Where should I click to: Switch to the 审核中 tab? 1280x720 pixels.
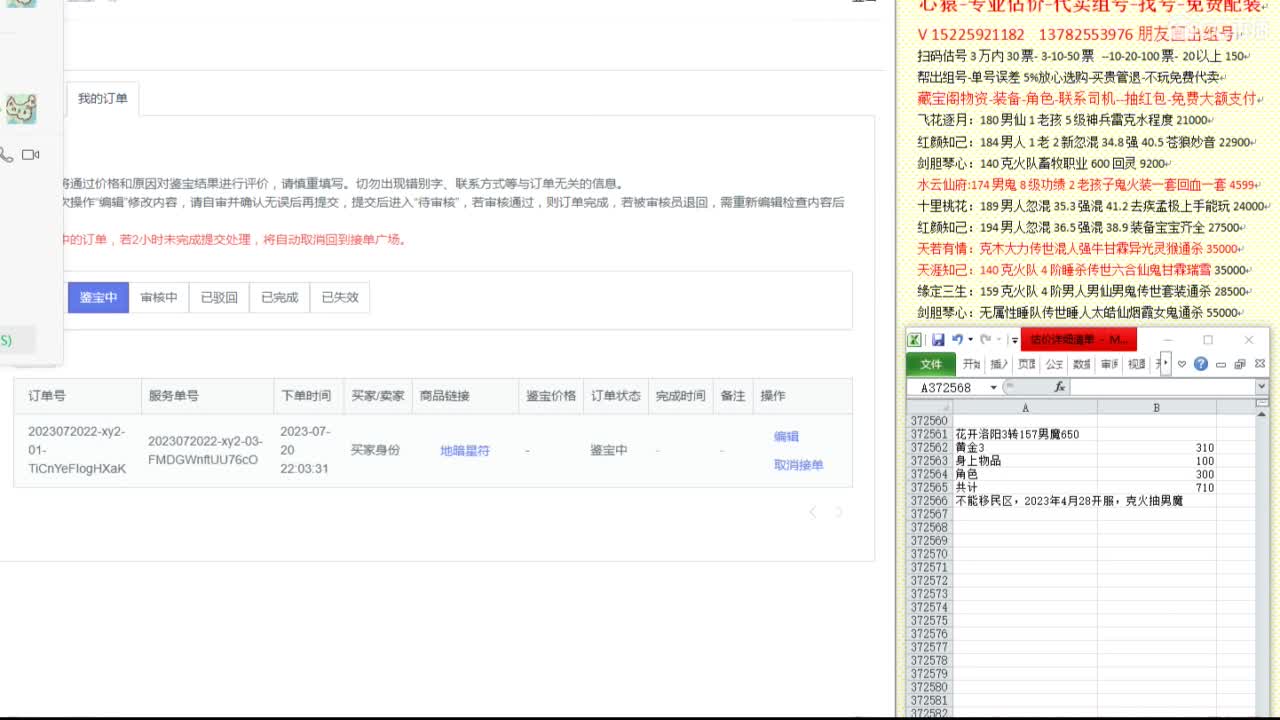coord(158,297)
